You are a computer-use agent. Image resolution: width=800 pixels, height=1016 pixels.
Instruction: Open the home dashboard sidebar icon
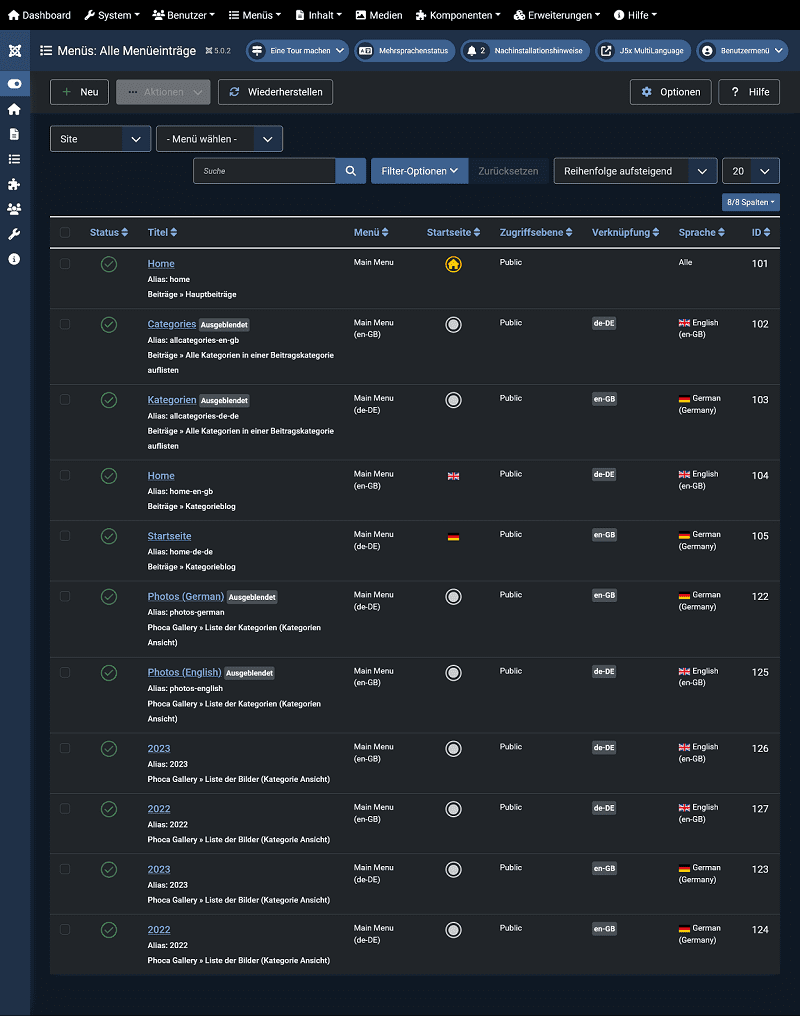(14, 109)
